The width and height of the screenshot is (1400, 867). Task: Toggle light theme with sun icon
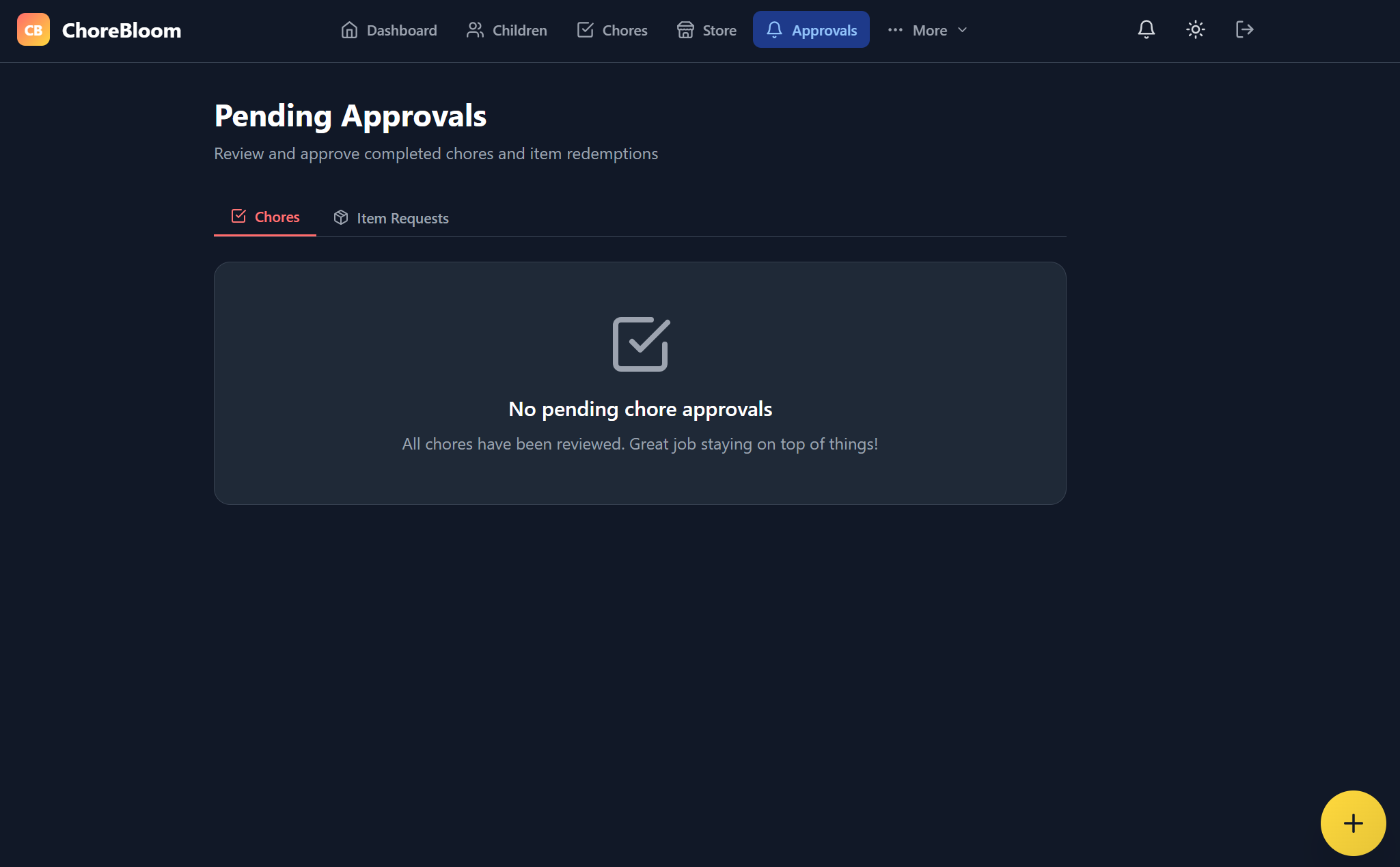tap(1195, 29)
